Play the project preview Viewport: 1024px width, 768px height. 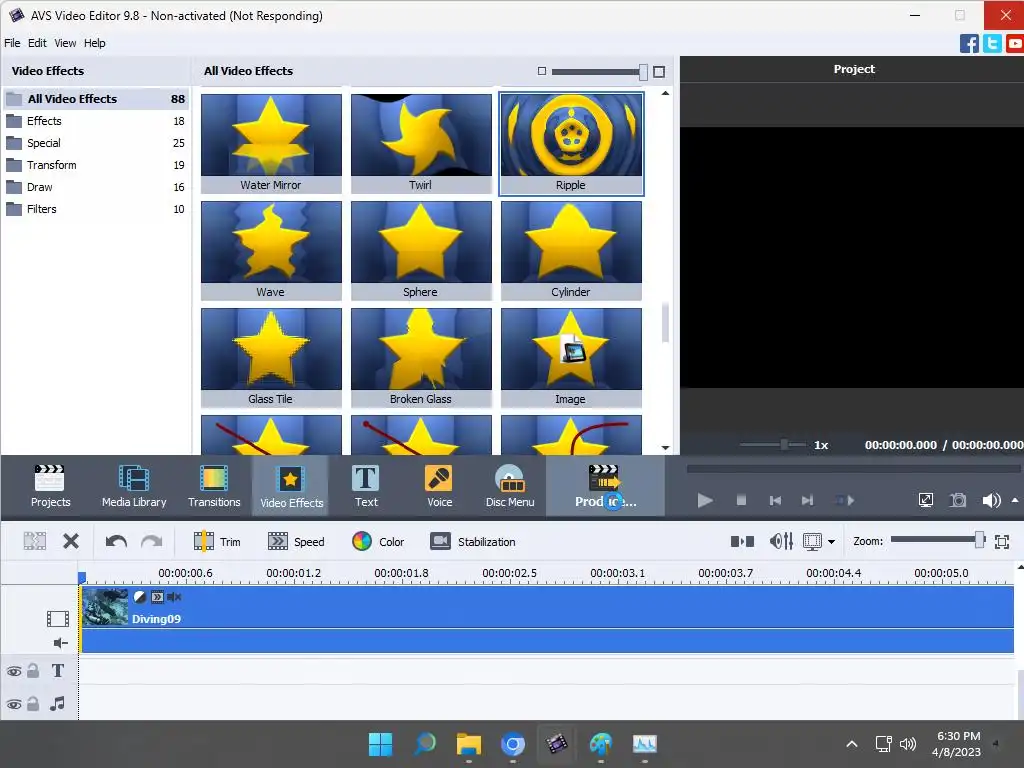pyautogui.click(x=705, y=500)
